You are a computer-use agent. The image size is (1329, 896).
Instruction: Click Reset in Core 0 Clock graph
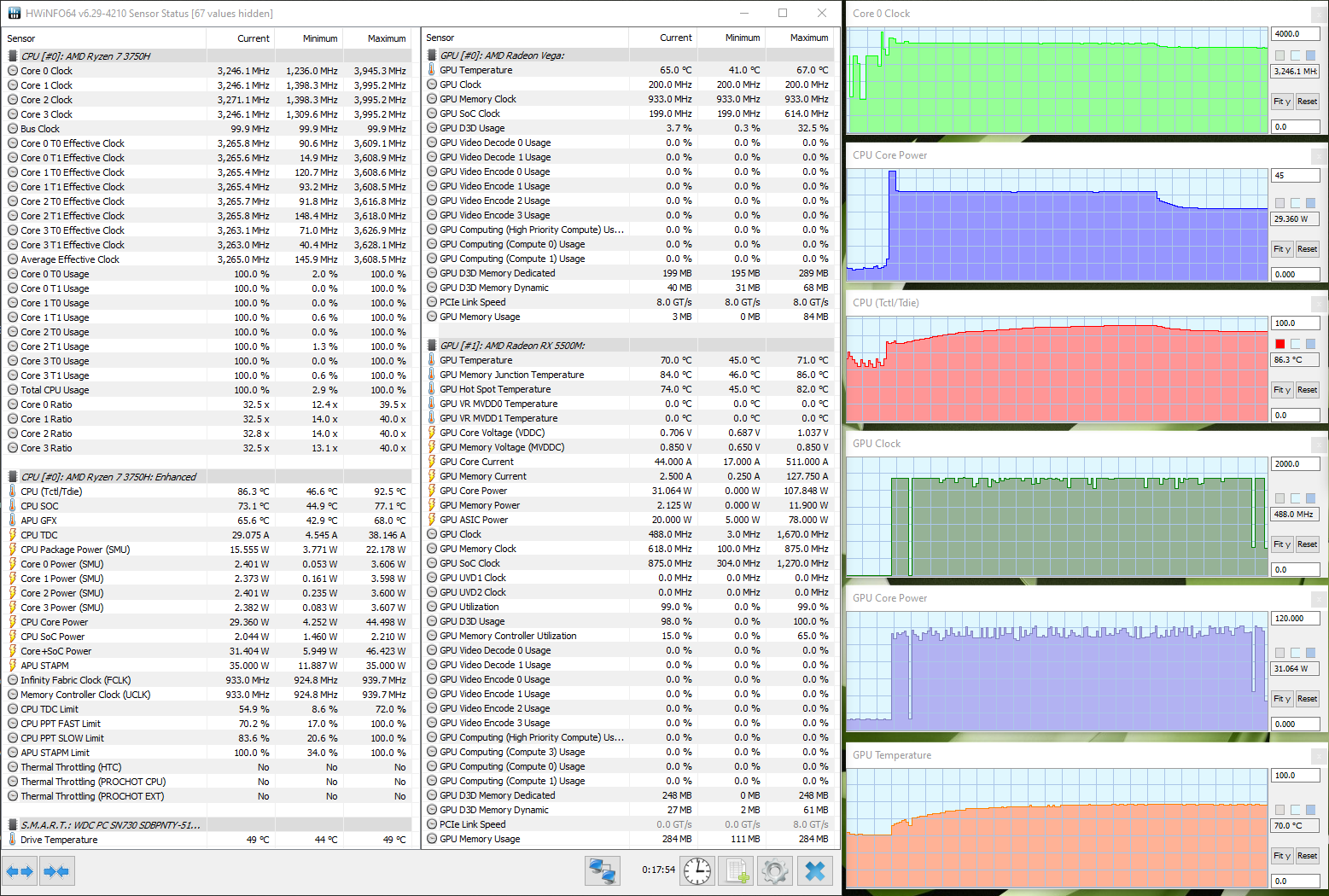click(1308, 102)
